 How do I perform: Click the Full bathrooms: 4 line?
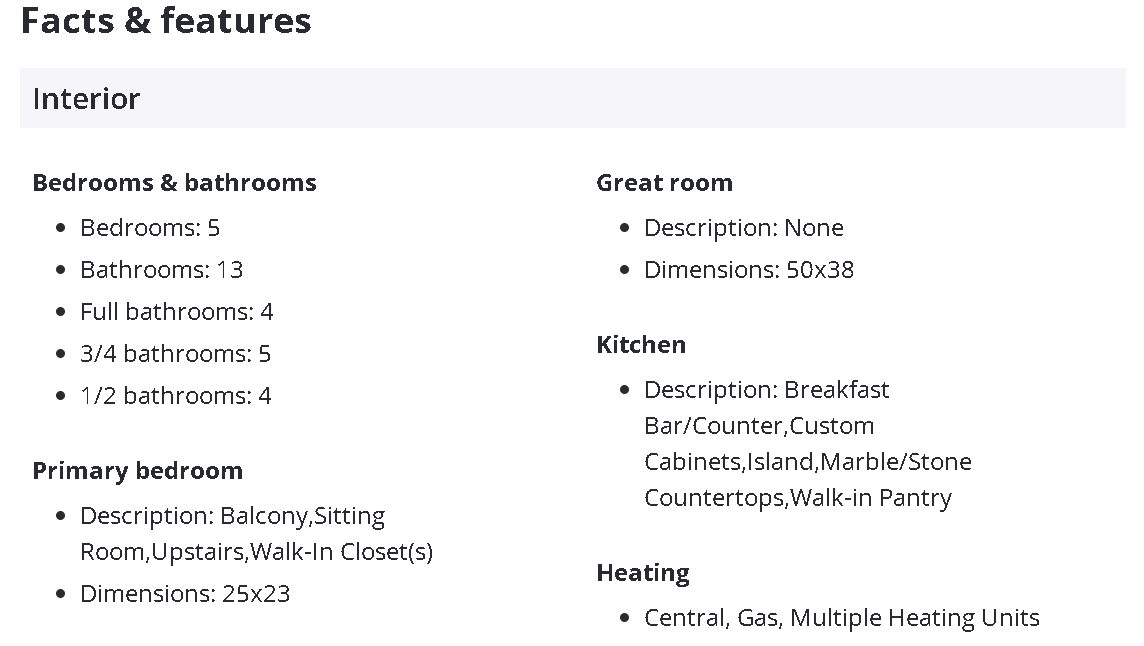[176, 312]
